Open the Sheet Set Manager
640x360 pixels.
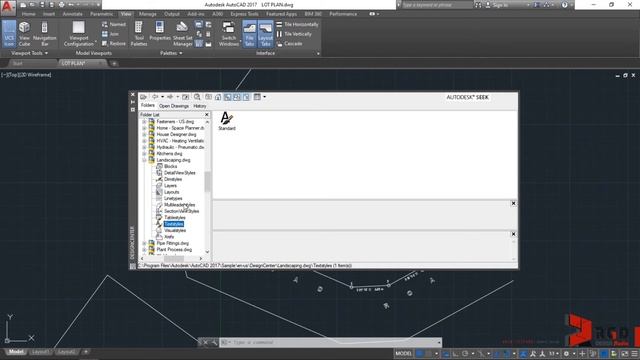182,34
